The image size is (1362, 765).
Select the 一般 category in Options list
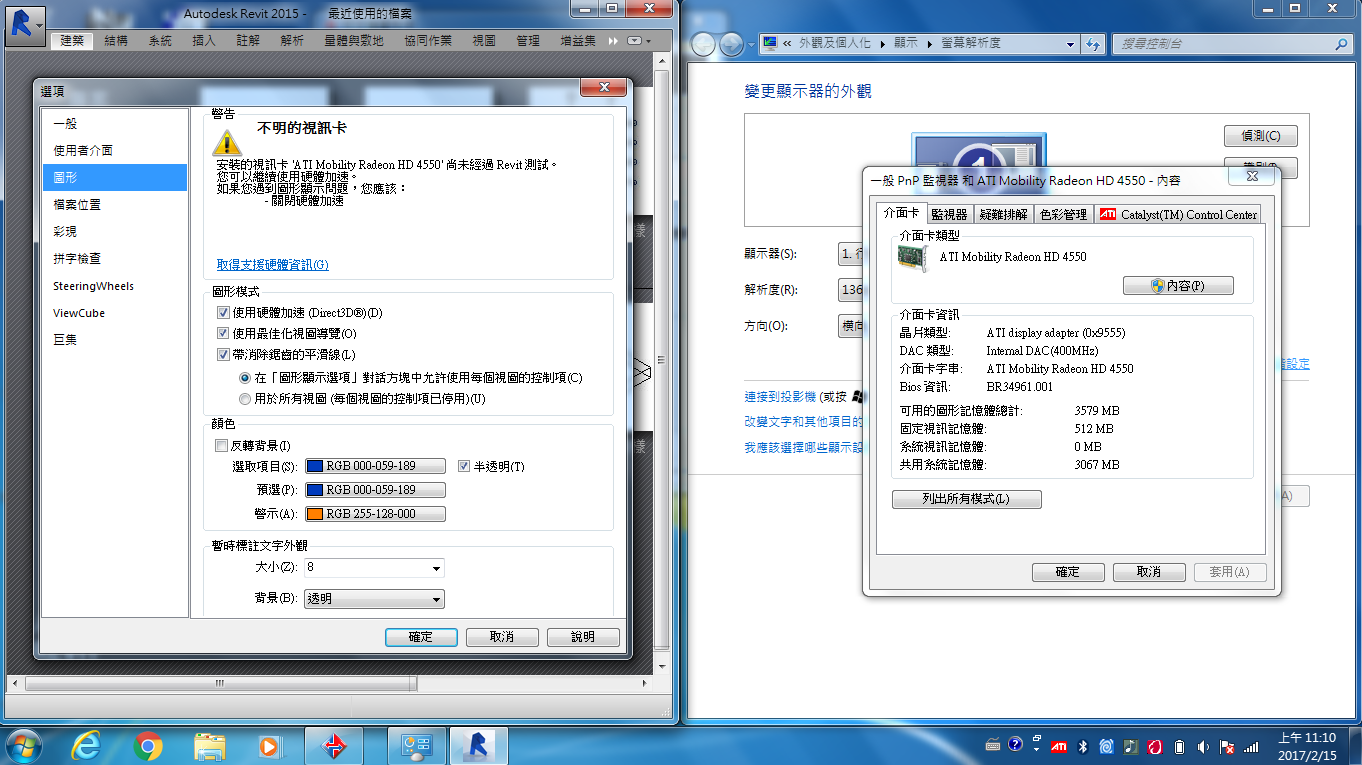115,123
